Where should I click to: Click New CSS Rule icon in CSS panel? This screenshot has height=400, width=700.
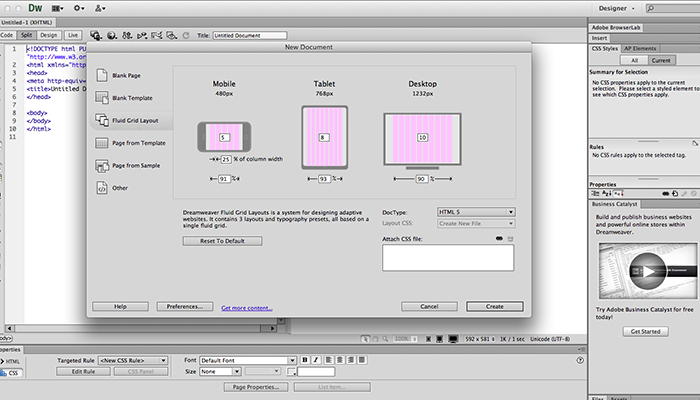click(675, 193)
